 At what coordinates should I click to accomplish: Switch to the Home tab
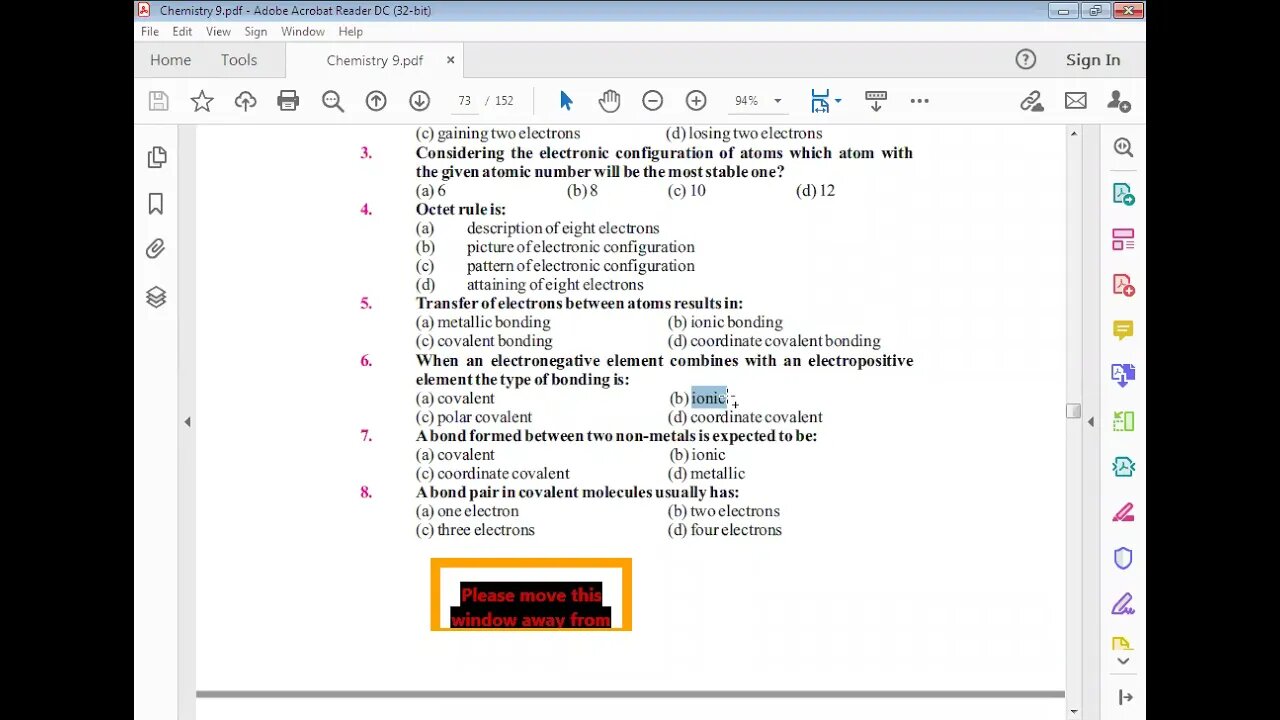tap(170, 60)
